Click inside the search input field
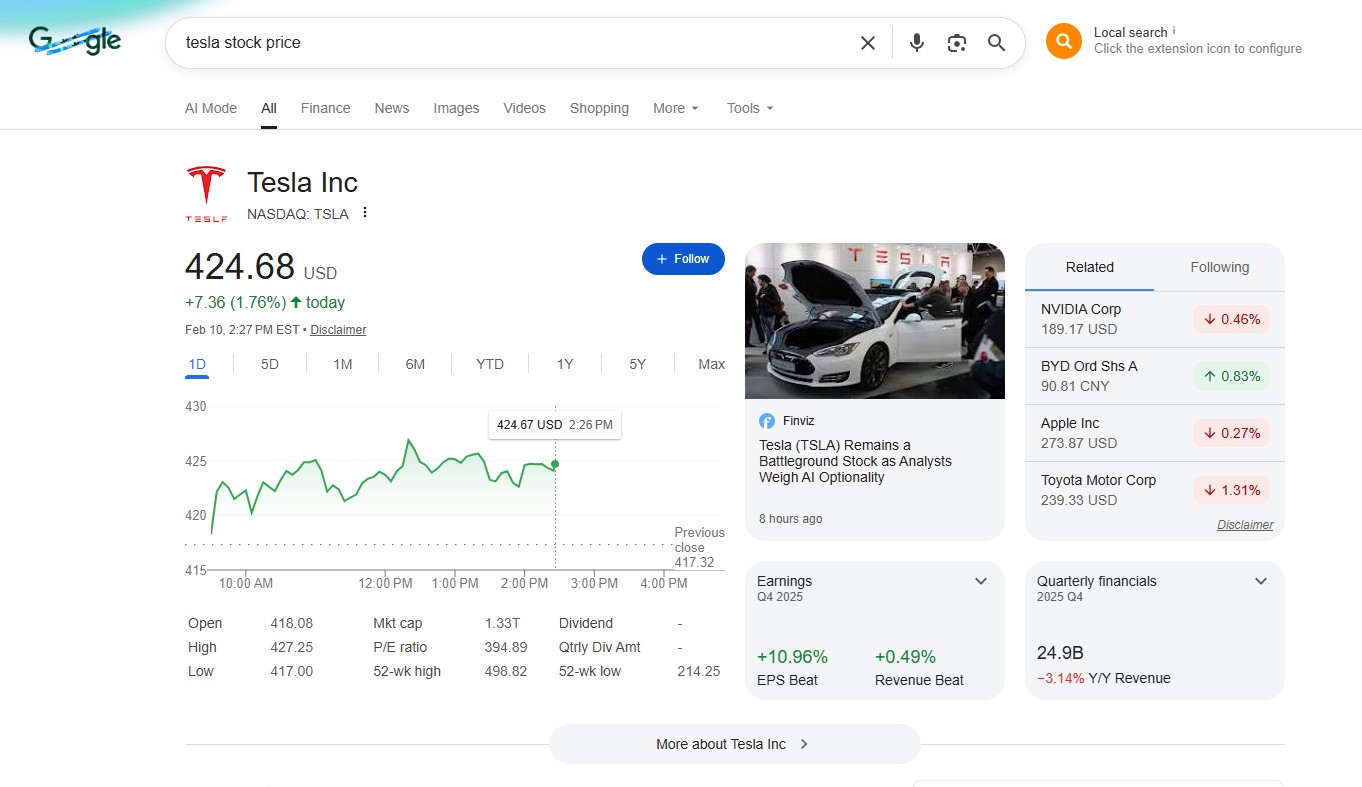The image size is (1362, 787). 500,42
